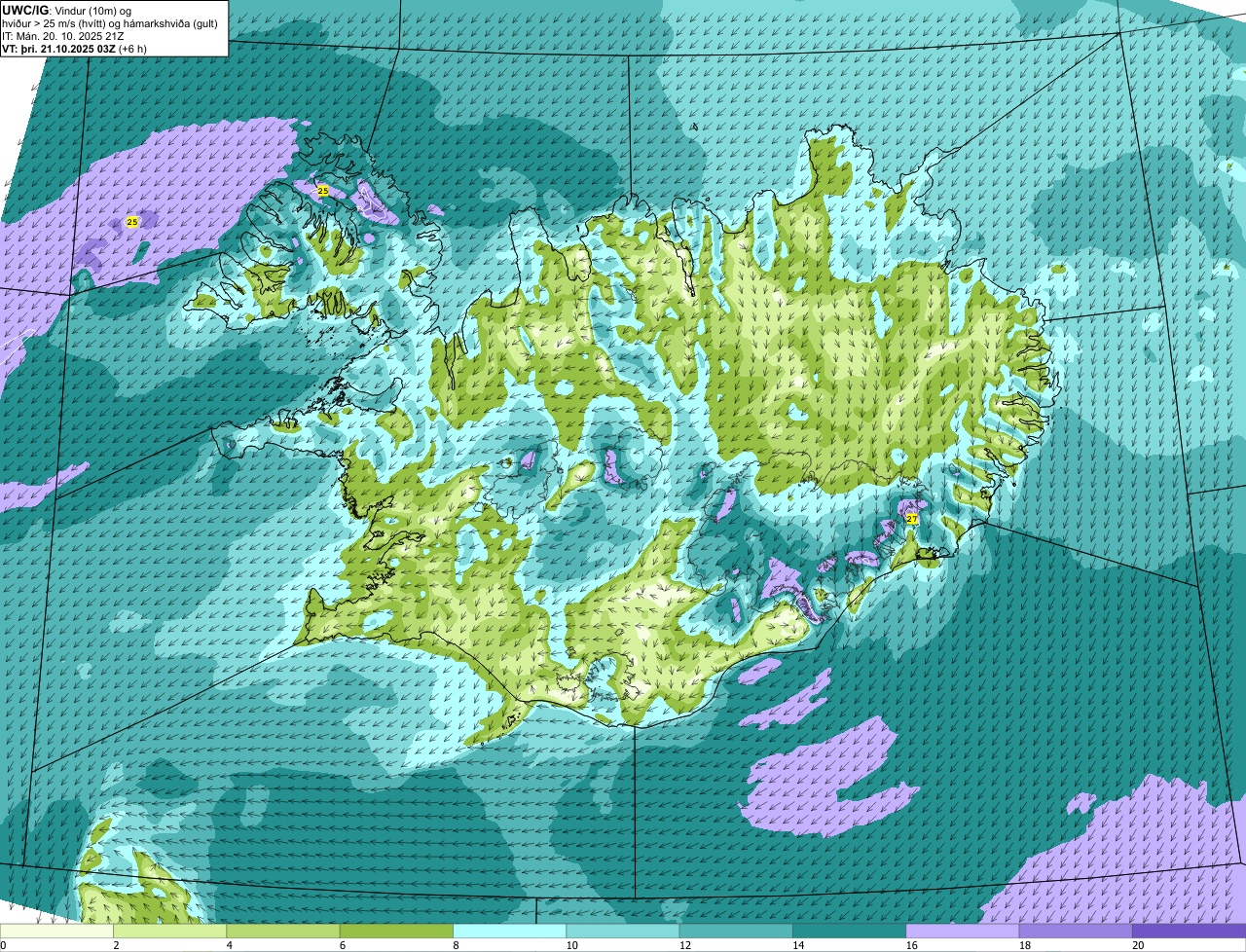The width and height of the screenshot is (1246, 952).
Task: Pick the light cyan 8–10 m/s scale swatch
Action: point(510,932)
